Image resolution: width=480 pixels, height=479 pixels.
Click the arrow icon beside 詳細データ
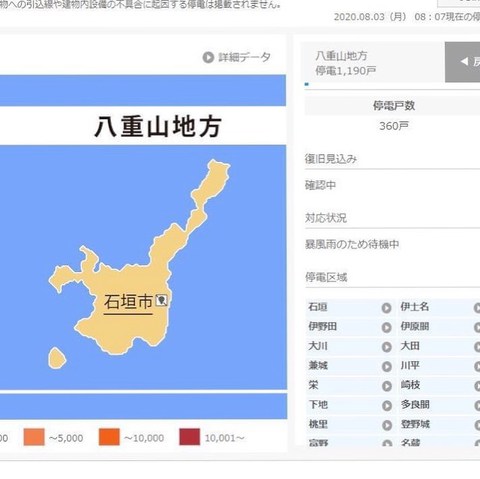(x=208, y=57)
